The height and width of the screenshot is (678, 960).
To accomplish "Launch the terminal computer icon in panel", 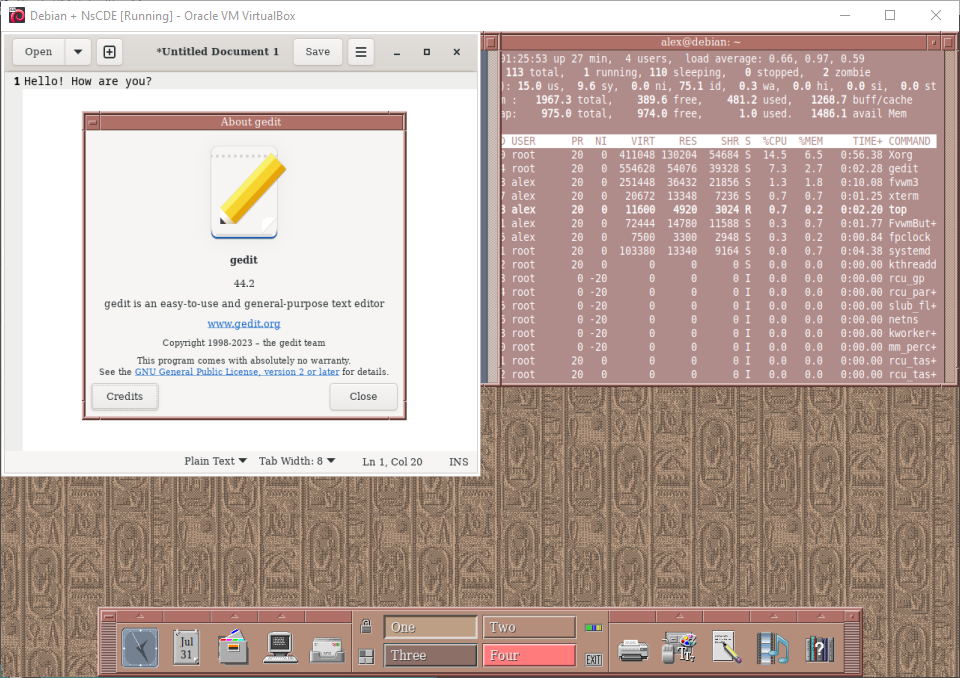I will (280, 648).
